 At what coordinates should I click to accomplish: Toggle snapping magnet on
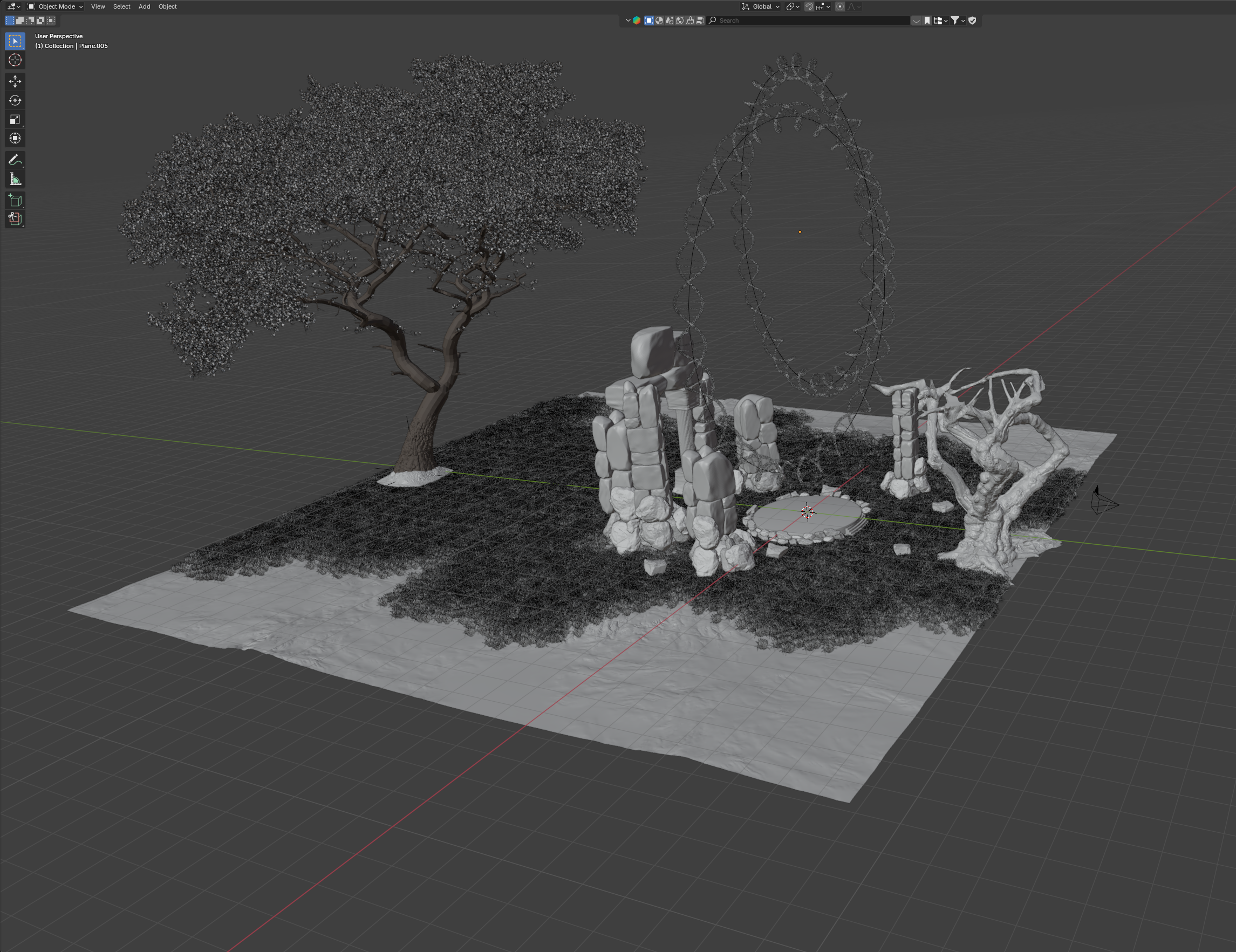click(809, 7)
